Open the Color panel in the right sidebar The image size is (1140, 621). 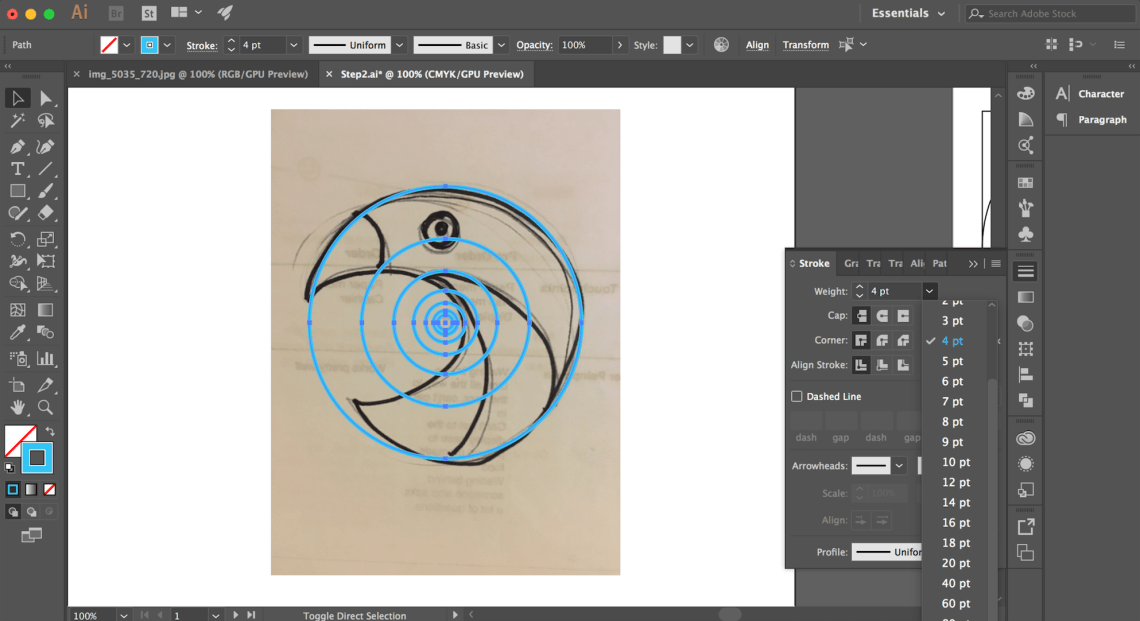click(1025, 92)
